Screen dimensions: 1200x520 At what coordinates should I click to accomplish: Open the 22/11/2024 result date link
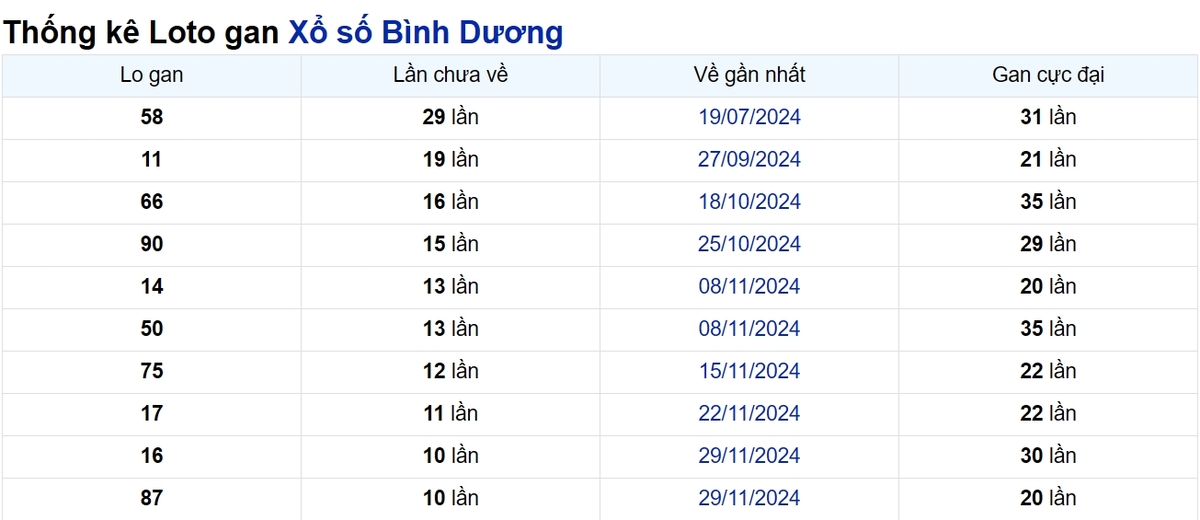749,413
